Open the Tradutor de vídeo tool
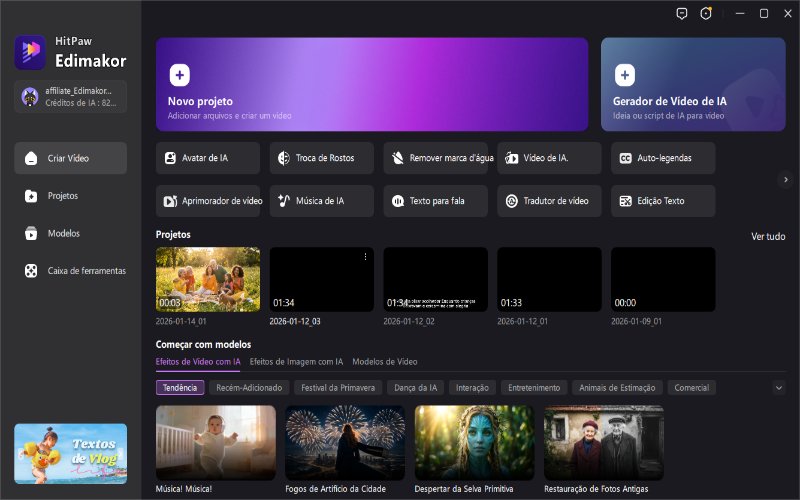Image resolution: width=800 pixels, height=500 pixels. point(549,201)
